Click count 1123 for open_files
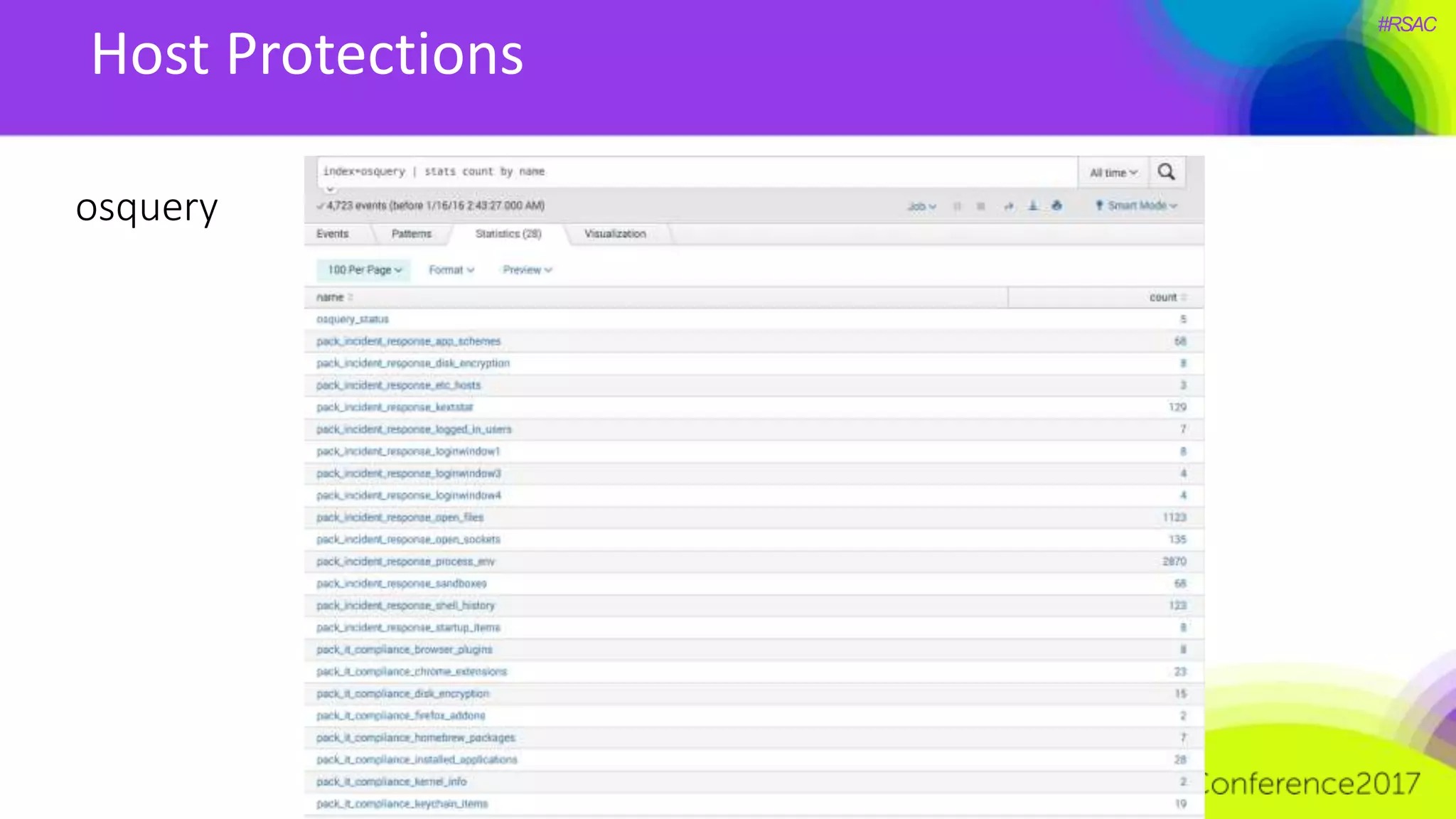 click(1174, 518)
